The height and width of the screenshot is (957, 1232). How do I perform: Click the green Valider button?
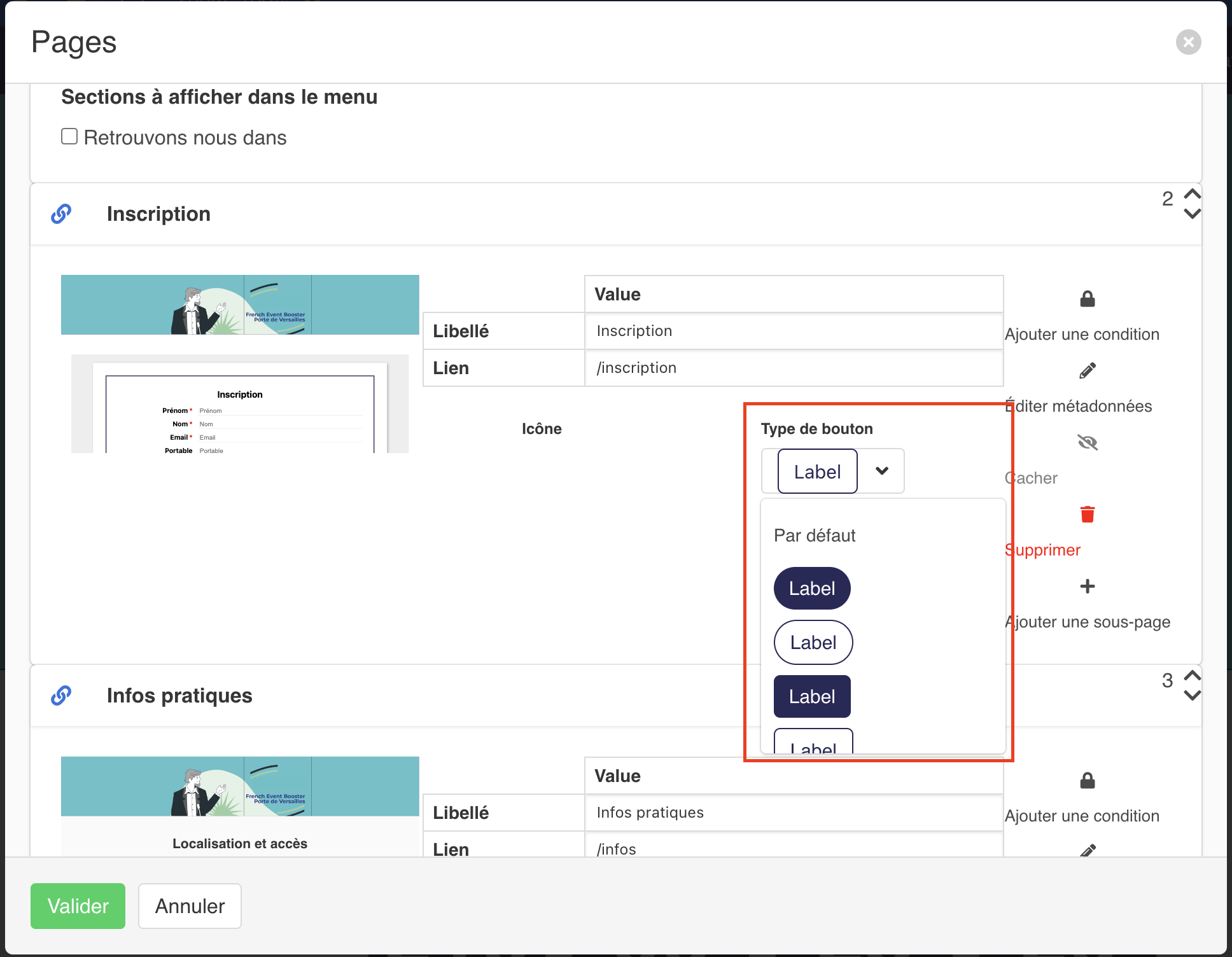point(78,906)
